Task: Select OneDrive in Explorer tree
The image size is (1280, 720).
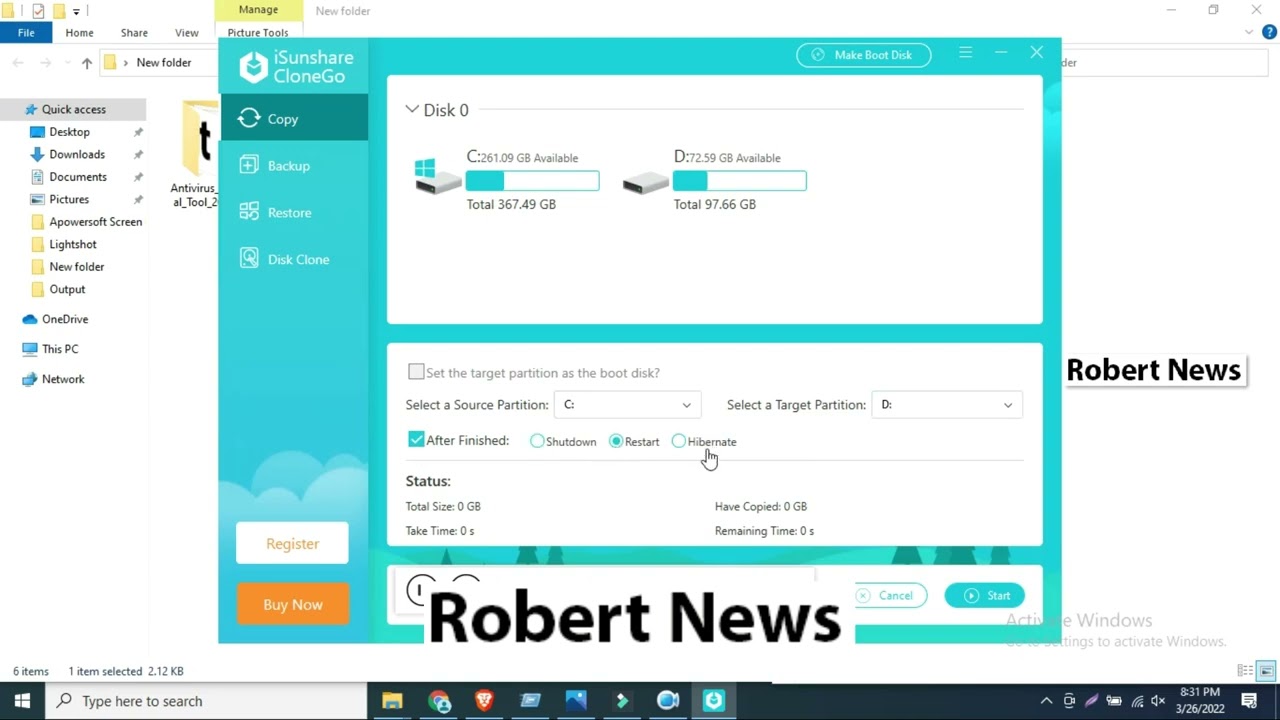Action: click(x=64, y=319)
